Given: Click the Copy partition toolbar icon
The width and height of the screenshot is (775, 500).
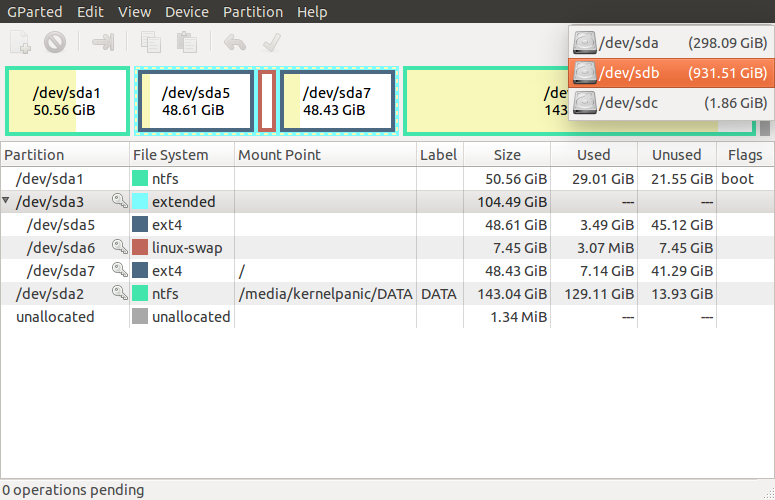Looking at the screenshot, I should (x=151, y=42).
